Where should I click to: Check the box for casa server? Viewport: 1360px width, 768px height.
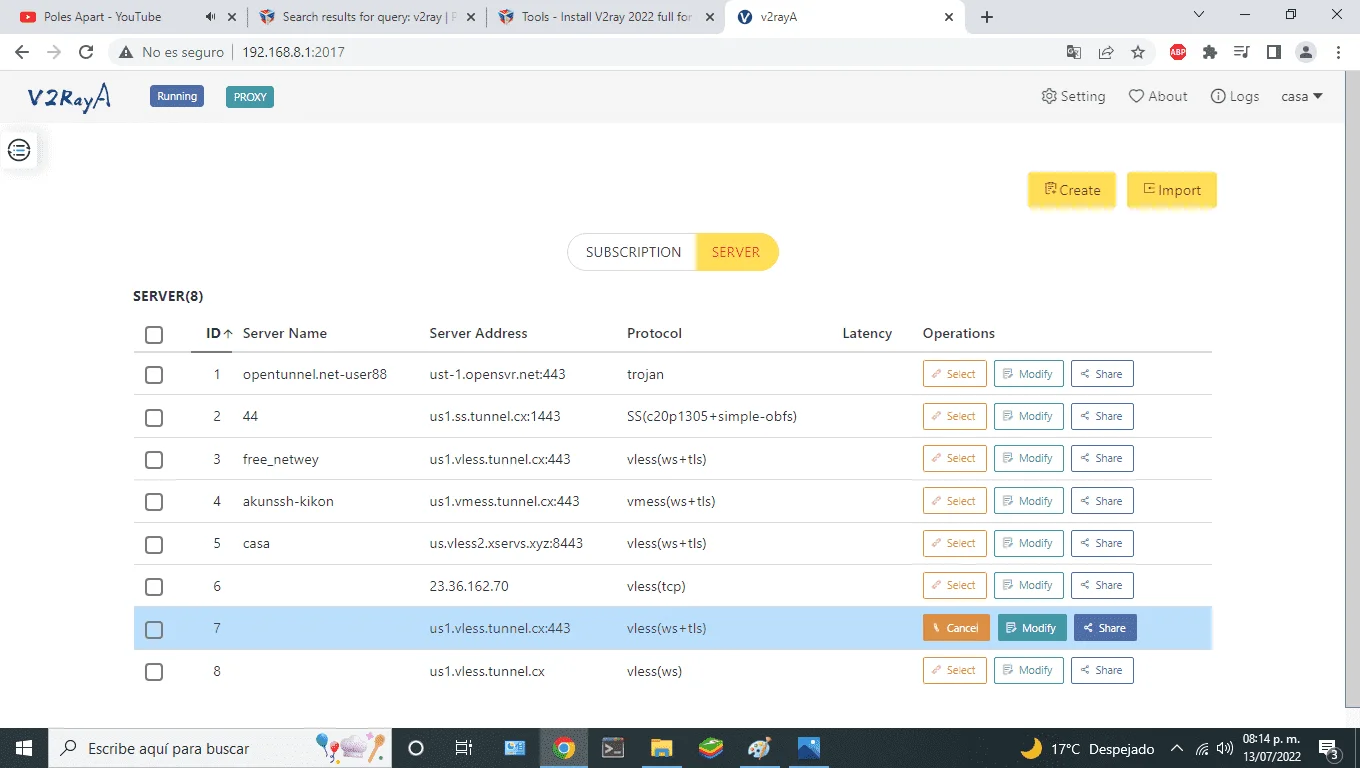tap(154, 544)
